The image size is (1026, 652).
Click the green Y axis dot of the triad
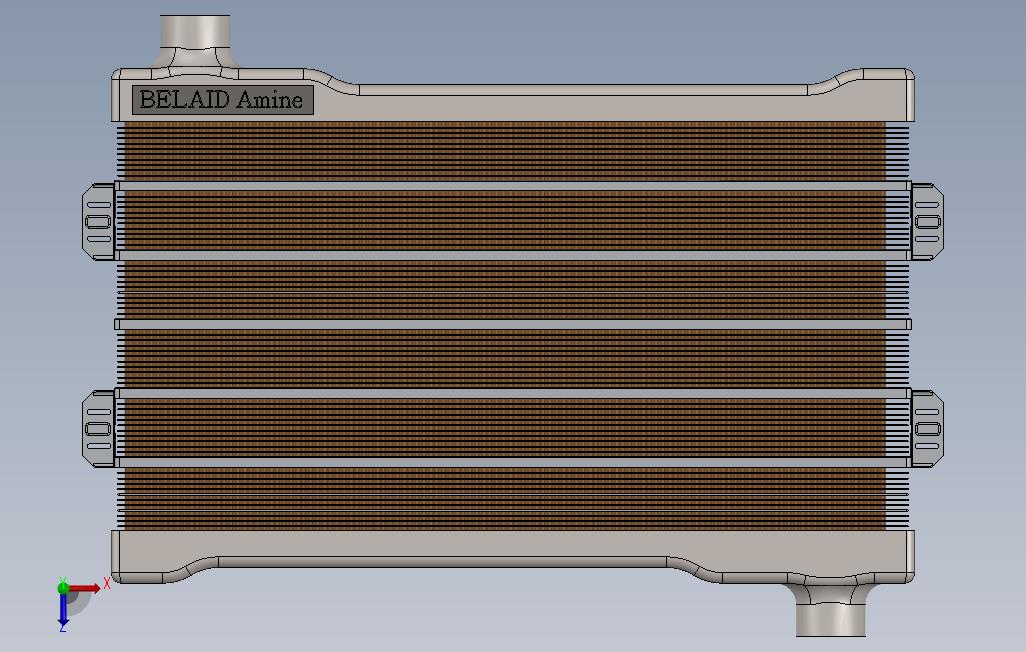(63, 588)
